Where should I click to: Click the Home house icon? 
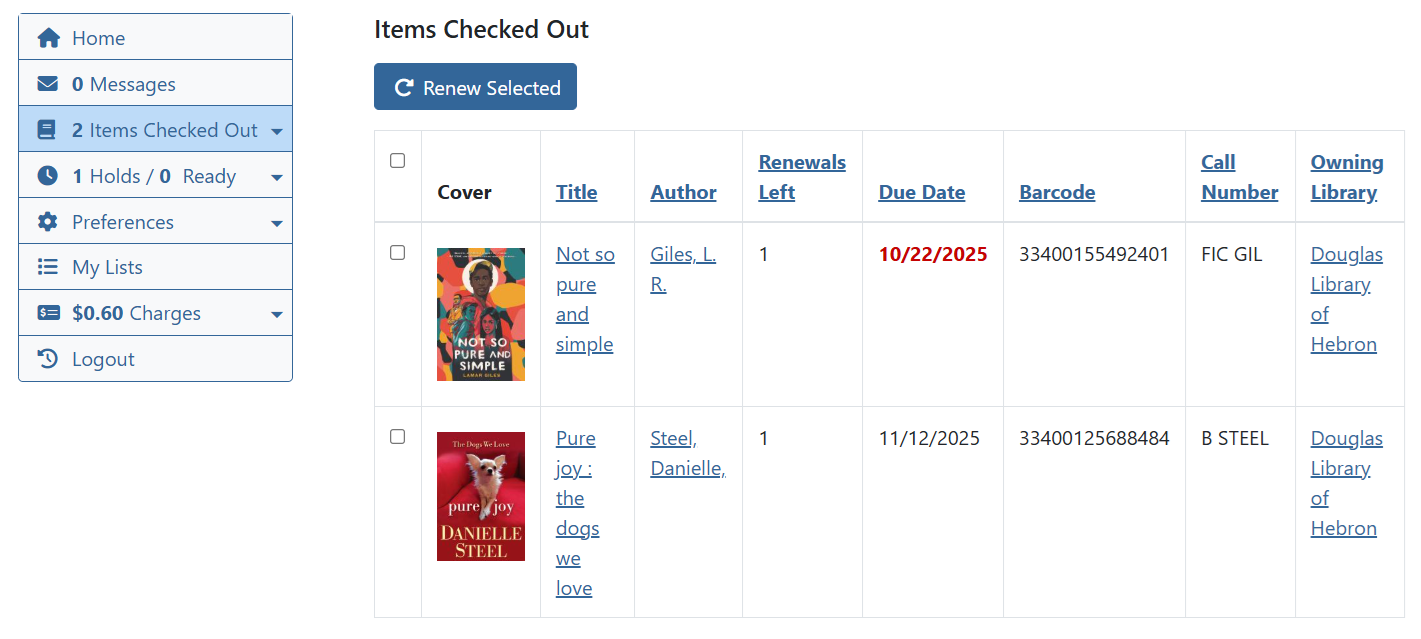tap(48, 38)
